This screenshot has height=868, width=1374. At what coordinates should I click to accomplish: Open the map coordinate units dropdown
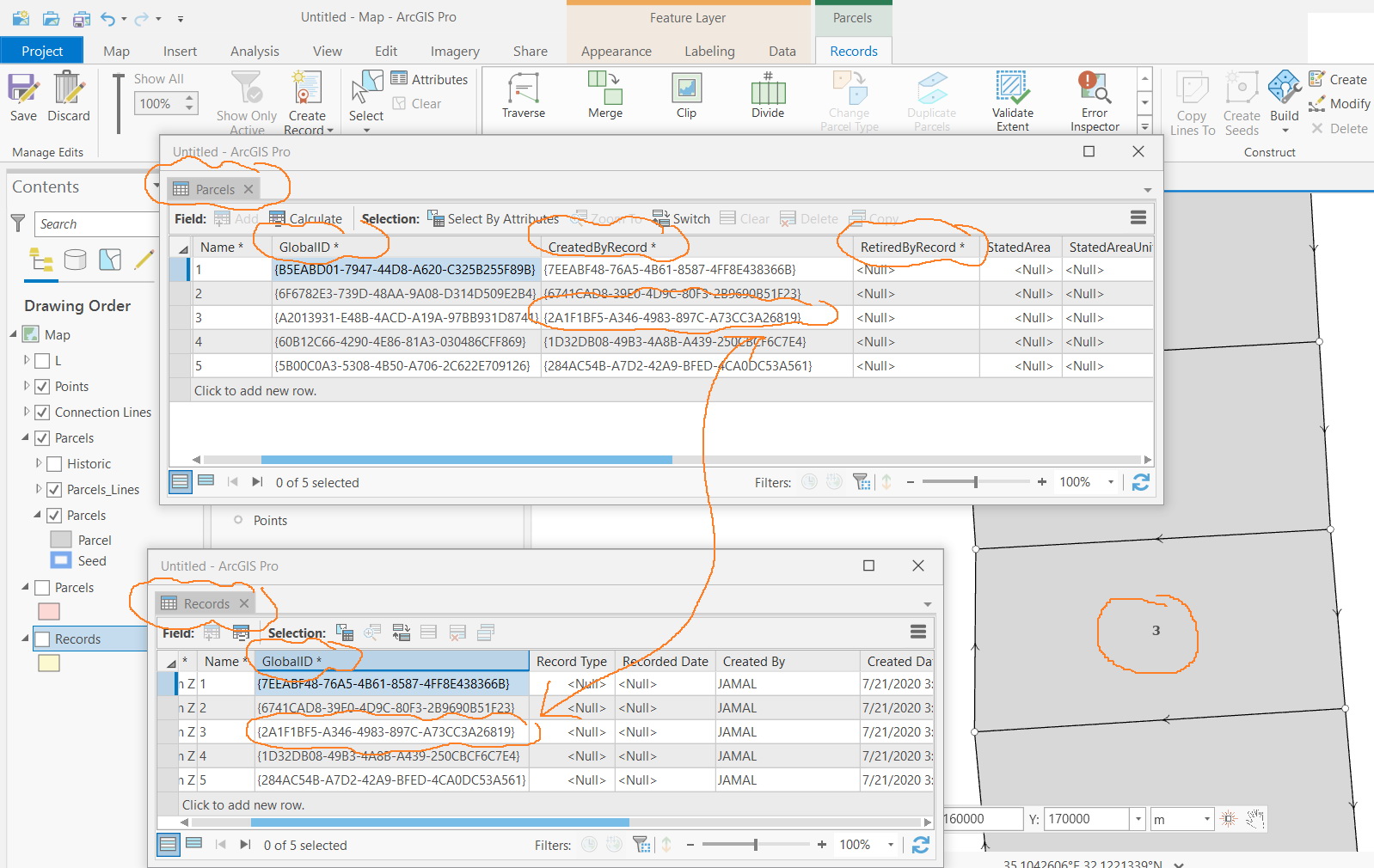[1206, 819]
